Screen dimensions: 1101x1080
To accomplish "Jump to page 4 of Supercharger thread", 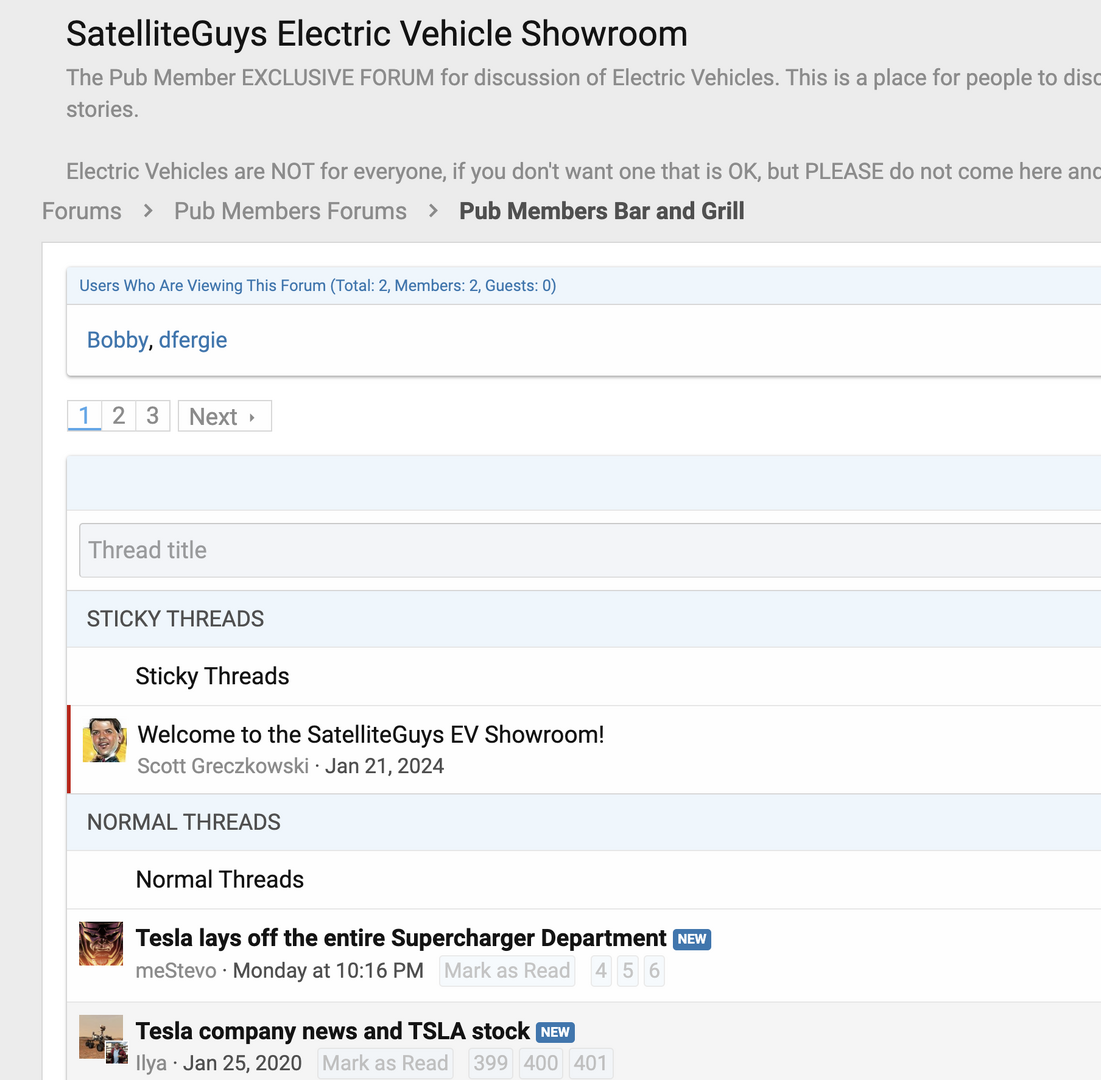I will coord(601,970).
